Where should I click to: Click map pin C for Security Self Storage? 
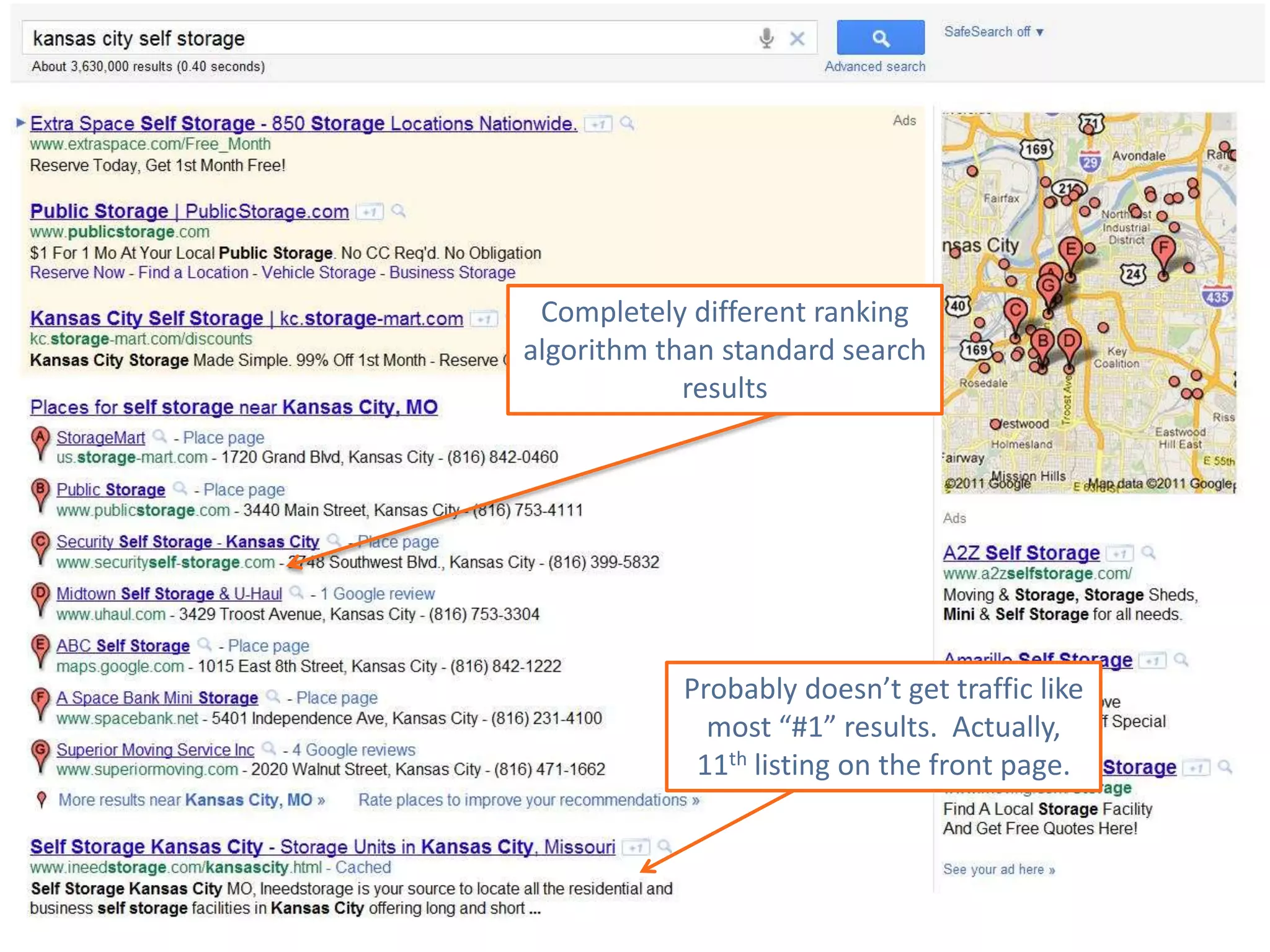click(x=40, y=547)
